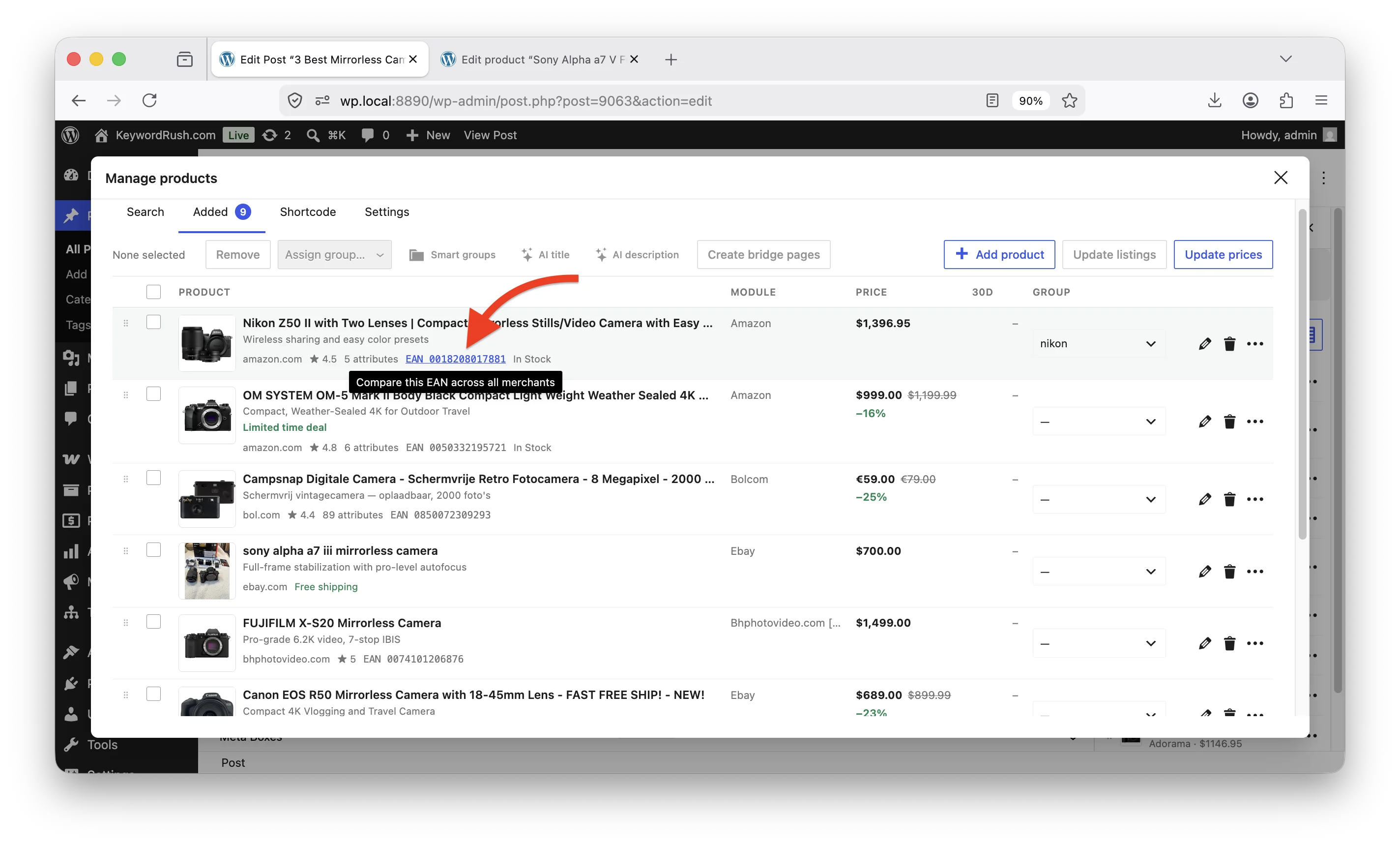Viewport: 1400px width, 846px height.
Task: Open EAN 0018208017881 comparison link
Action: tap(455, 359)
